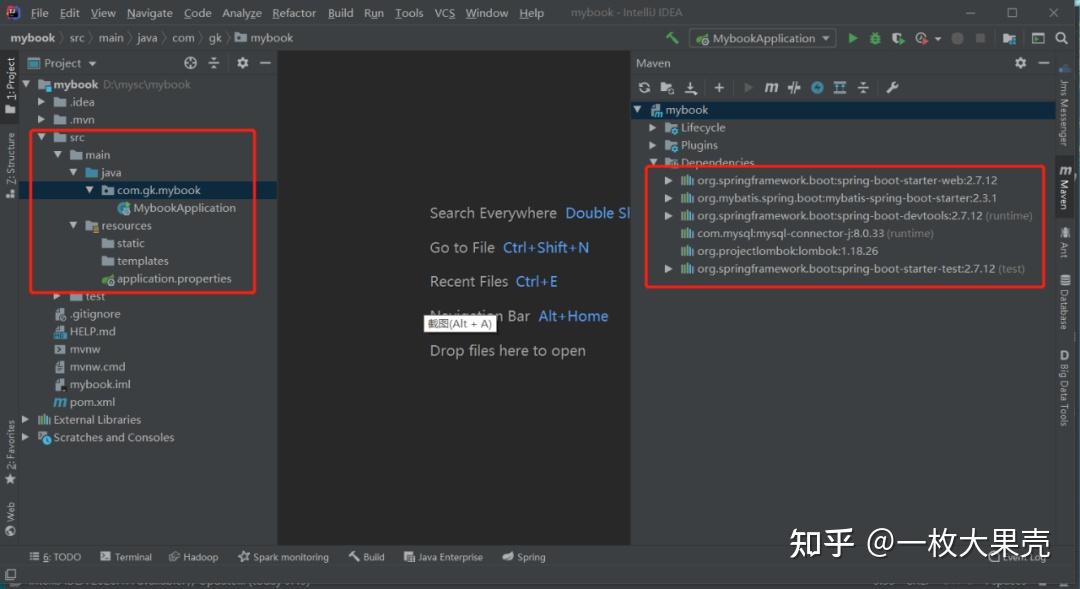The width and height of the screenshot is (1080, 589).
Task: Open the Navigate menu
Action: (x=149, y=13)
